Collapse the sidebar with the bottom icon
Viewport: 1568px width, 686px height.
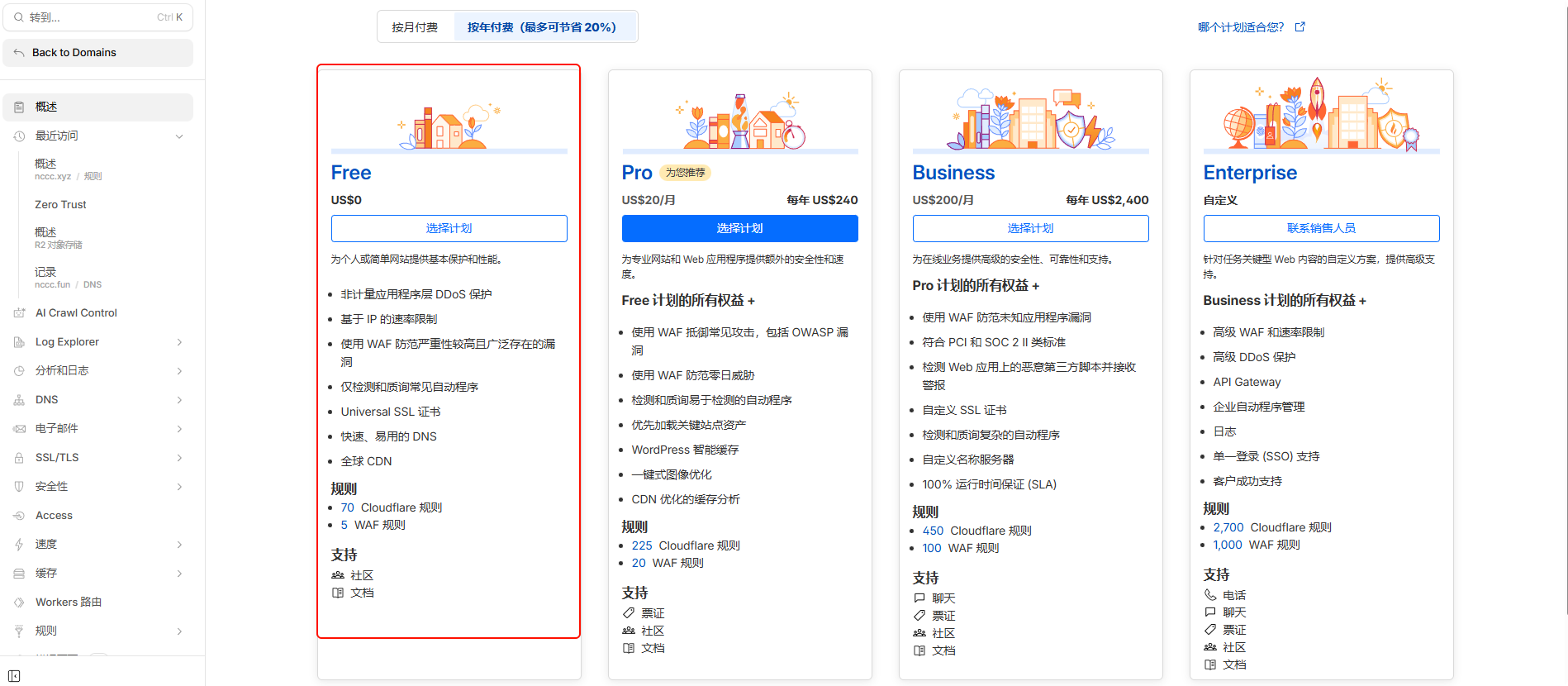point(14,676)
